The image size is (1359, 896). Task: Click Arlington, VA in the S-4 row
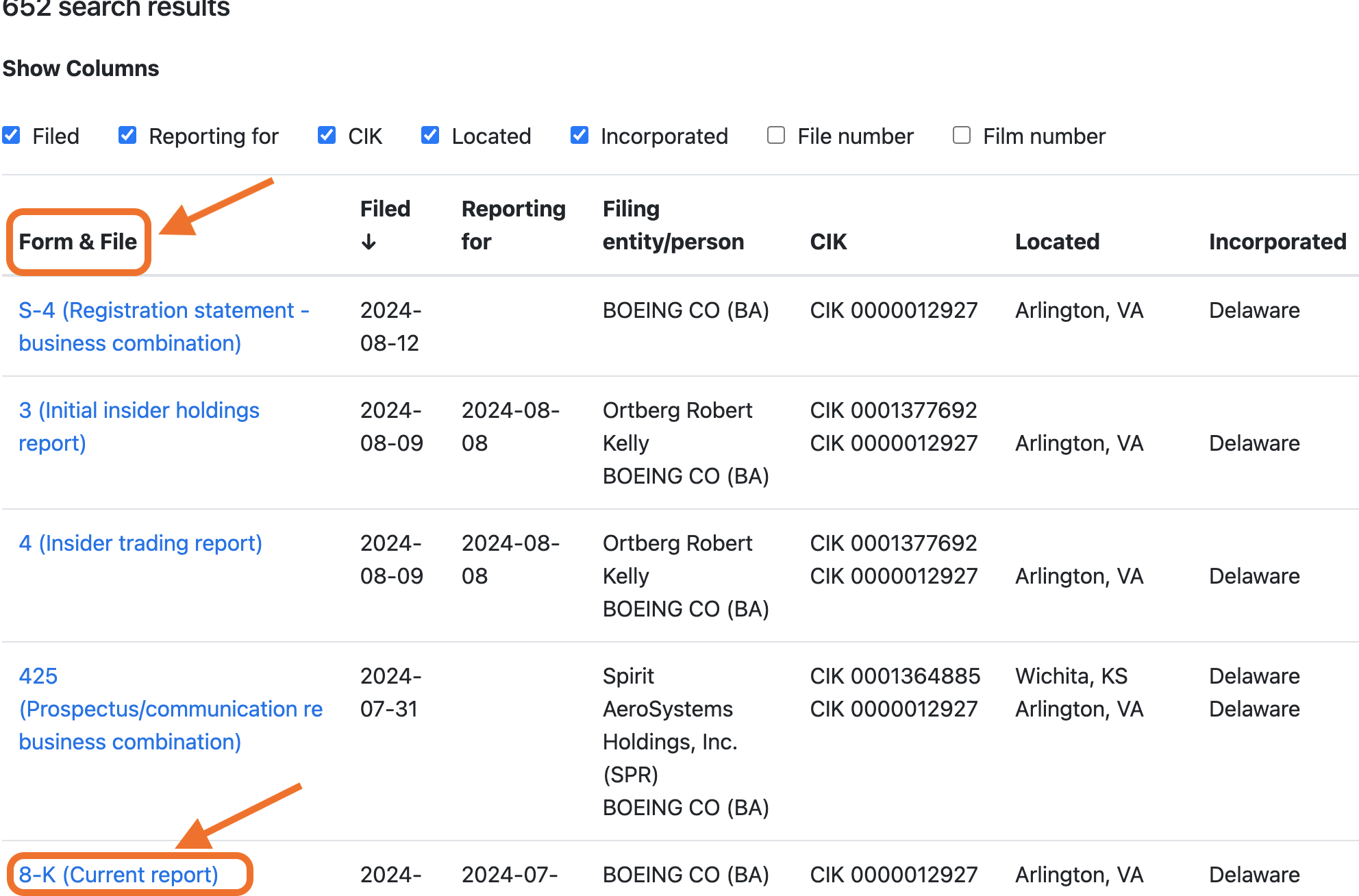pyautogui.click(x=1079, y=310)
